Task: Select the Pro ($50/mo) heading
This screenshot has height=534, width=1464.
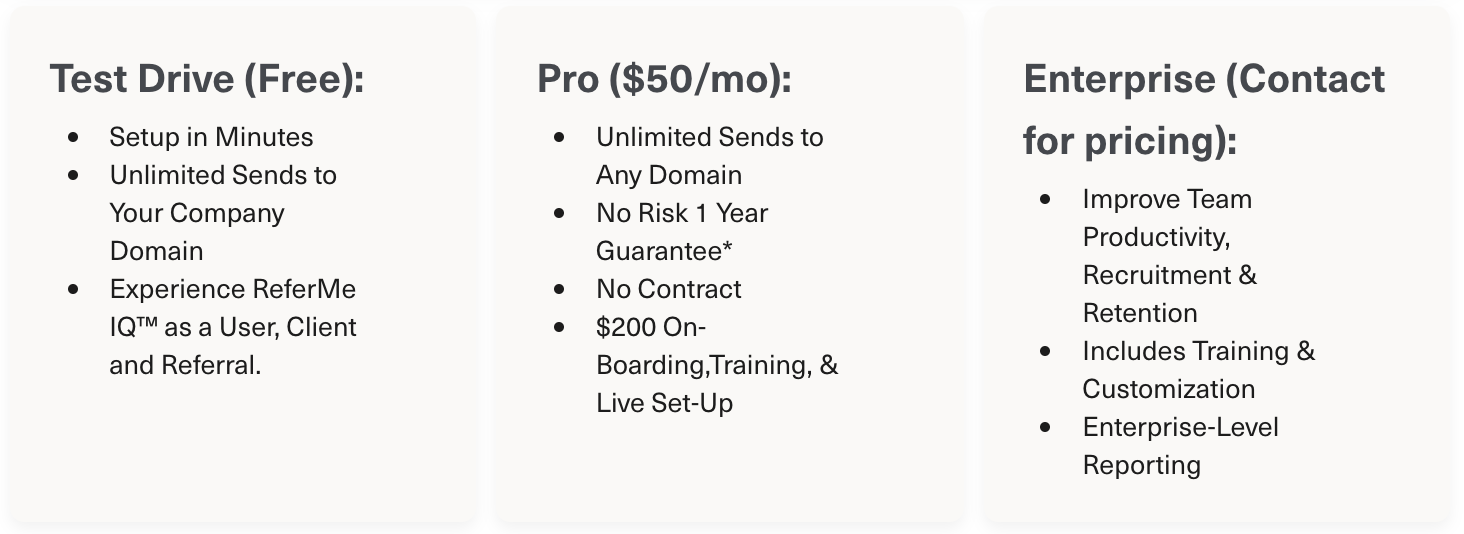Action: click(x=664, y=79)
